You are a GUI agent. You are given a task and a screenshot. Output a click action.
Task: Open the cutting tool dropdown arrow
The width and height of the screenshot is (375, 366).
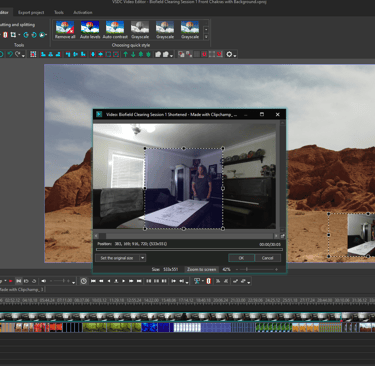coord(202,281)
